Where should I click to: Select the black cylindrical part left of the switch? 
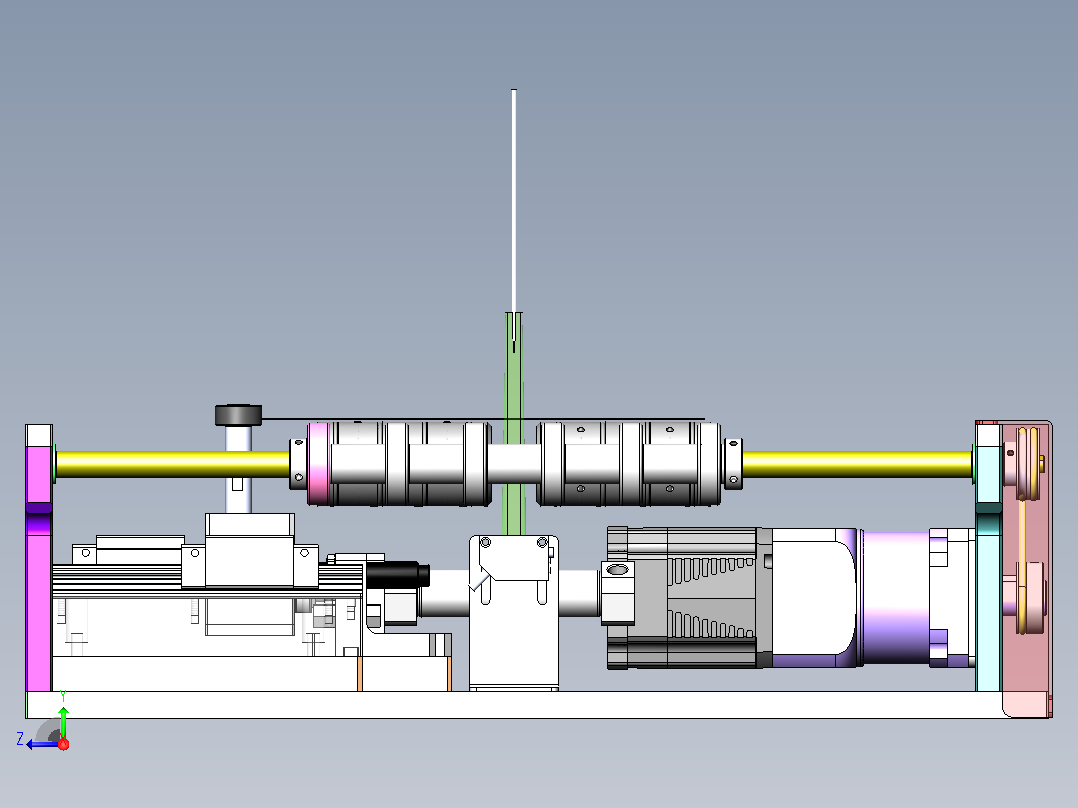[x=397, y=575]
